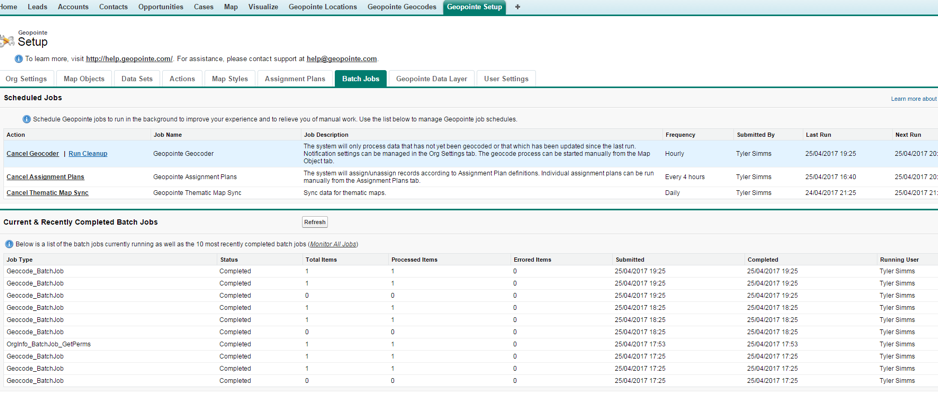Click the 'Daily' frequency cell

[x=672, y=193]
